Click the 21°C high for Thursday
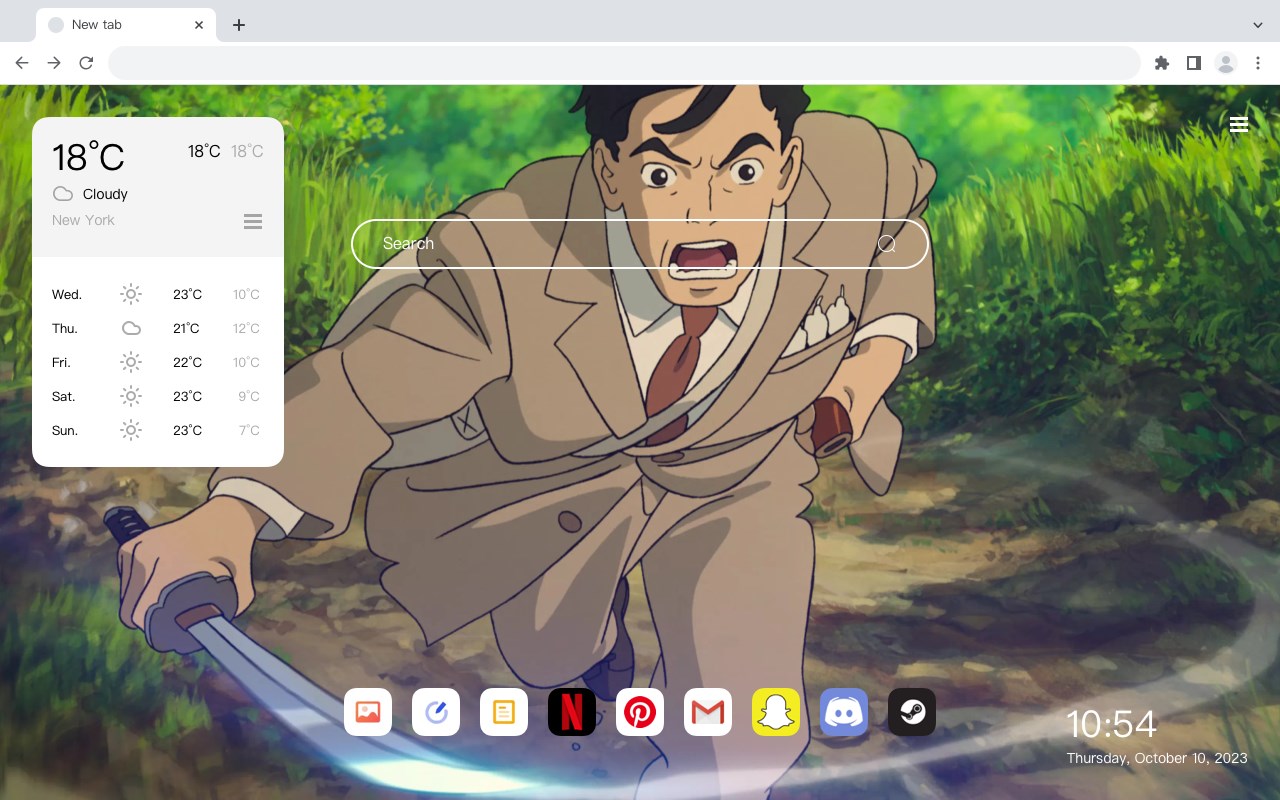The image size is (1280, 800). [x=186, y=329]
